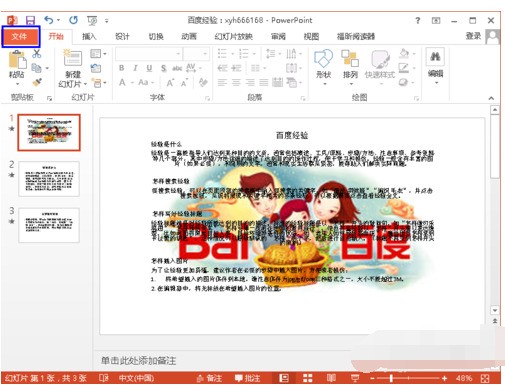
Task: Save the presentation with the floppy icon
Action: coord(30,20)
